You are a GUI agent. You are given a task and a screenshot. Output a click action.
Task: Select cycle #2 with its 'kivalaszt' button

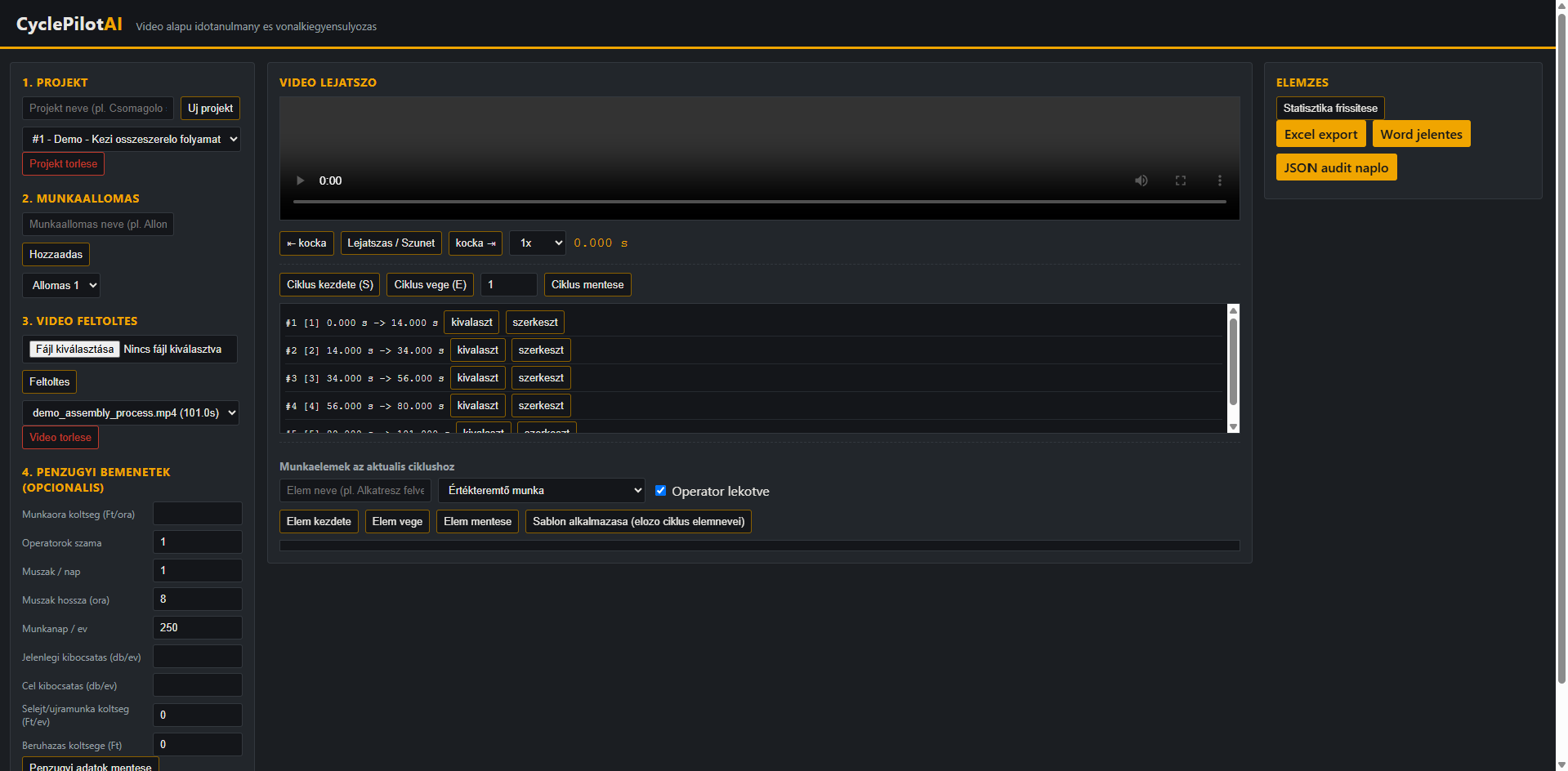tap(478, 350)
